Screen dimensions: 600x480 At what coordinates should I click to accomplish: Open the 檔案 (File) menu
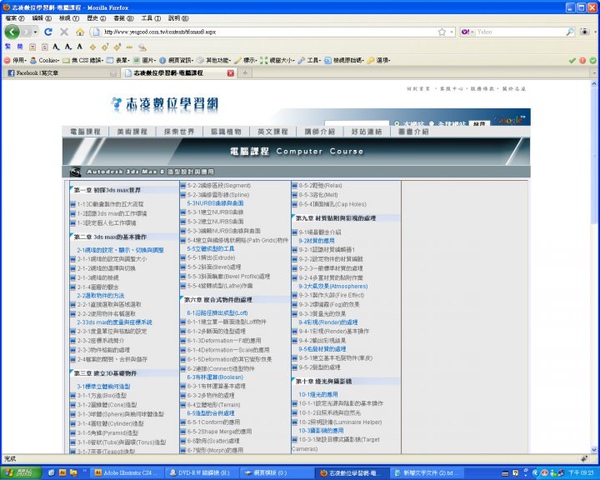[15, 18]
